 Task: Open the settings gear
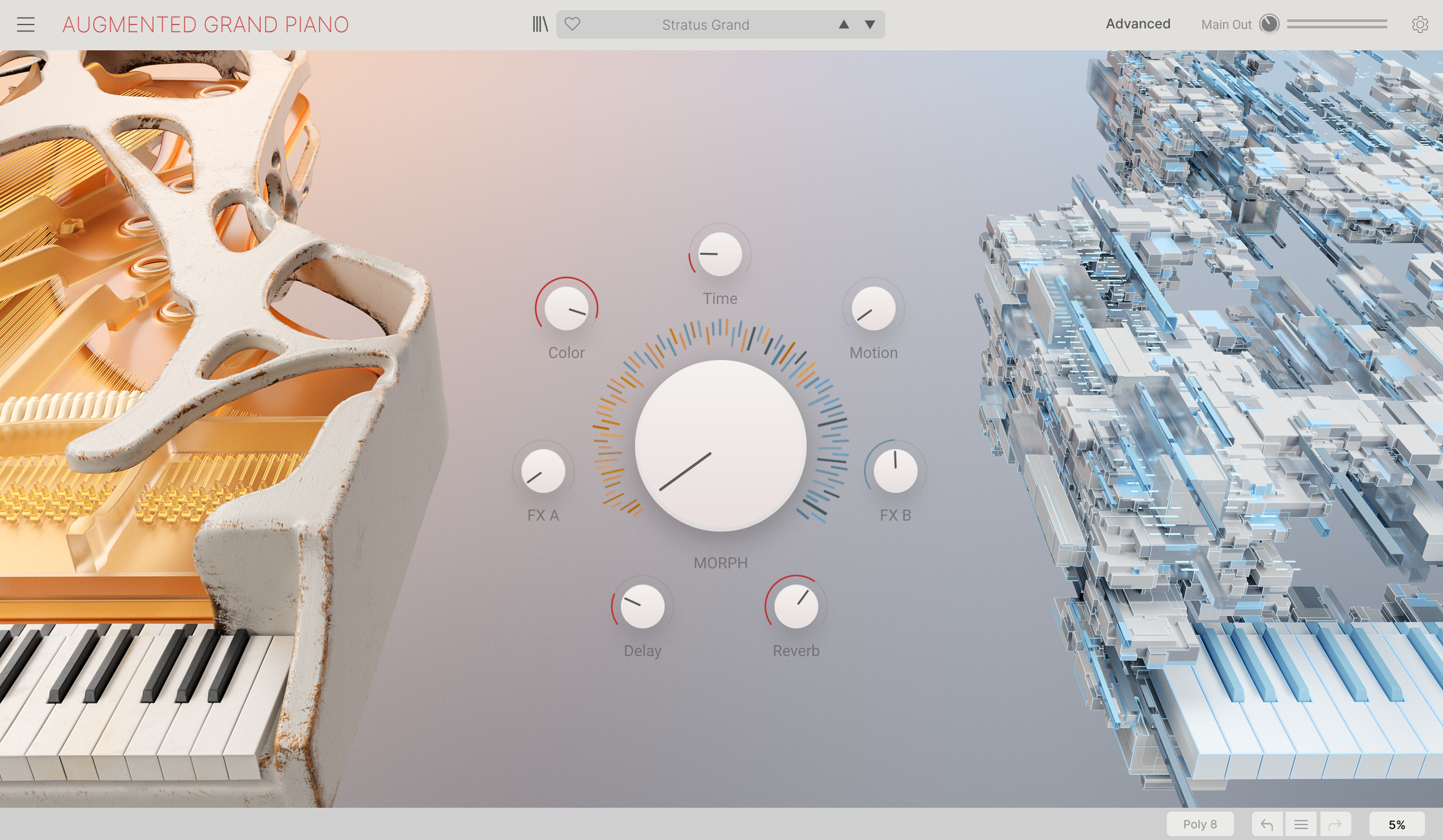coord(1419,24)
